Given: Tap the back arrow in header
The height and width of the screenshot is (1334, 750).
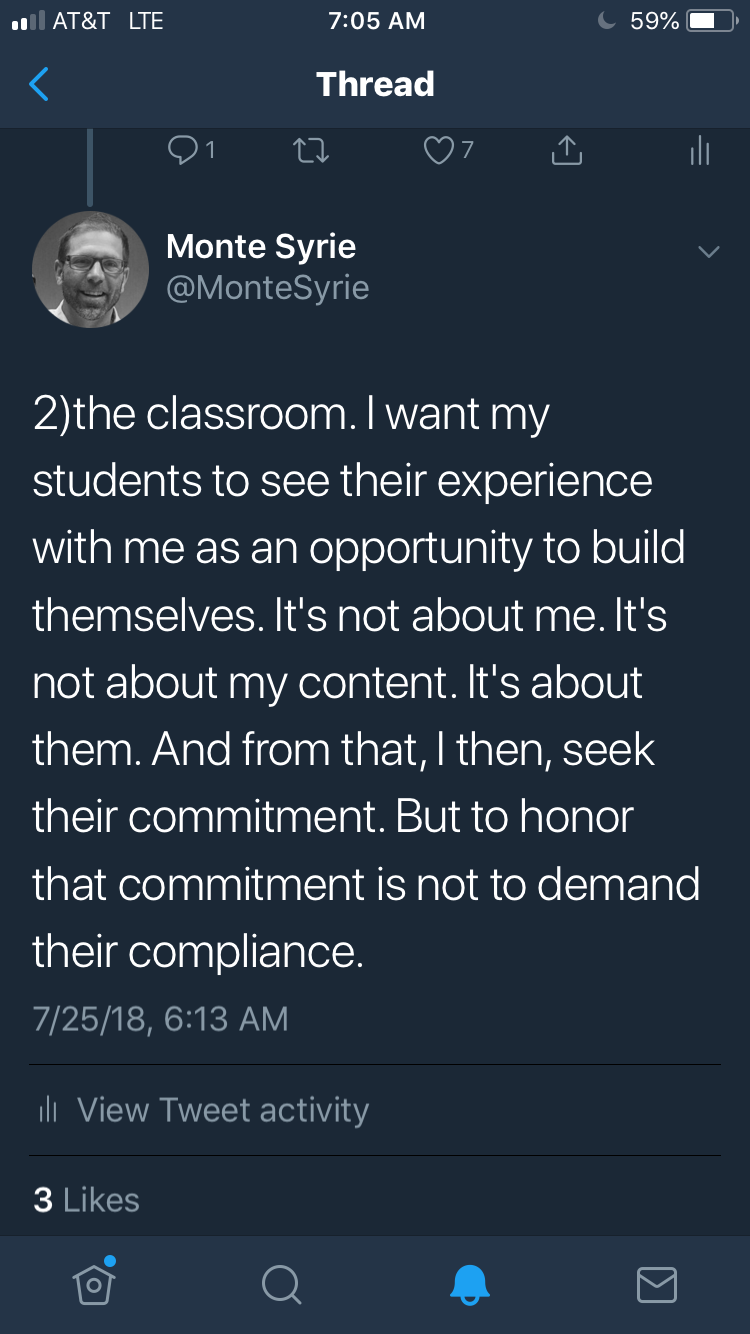Looking at the screenshot, I should pos(39,85).
